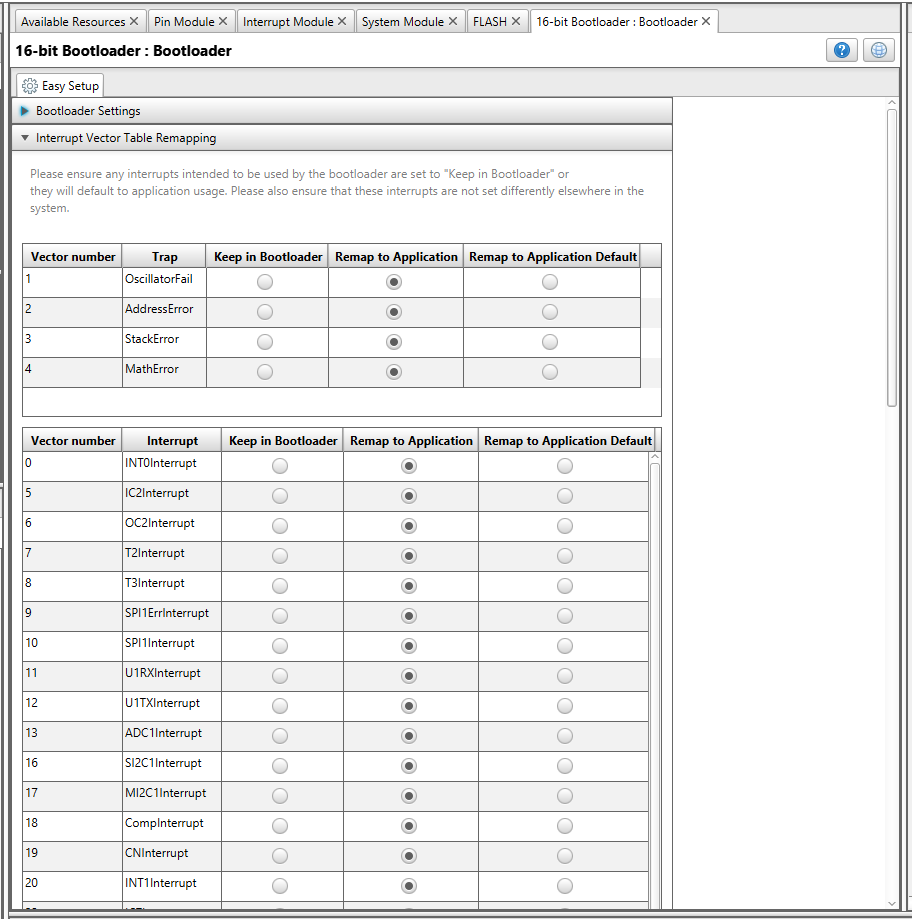912x919 pixels.
Task: Select the CompInterrupt name cell
Action: (x=172, y=826)
